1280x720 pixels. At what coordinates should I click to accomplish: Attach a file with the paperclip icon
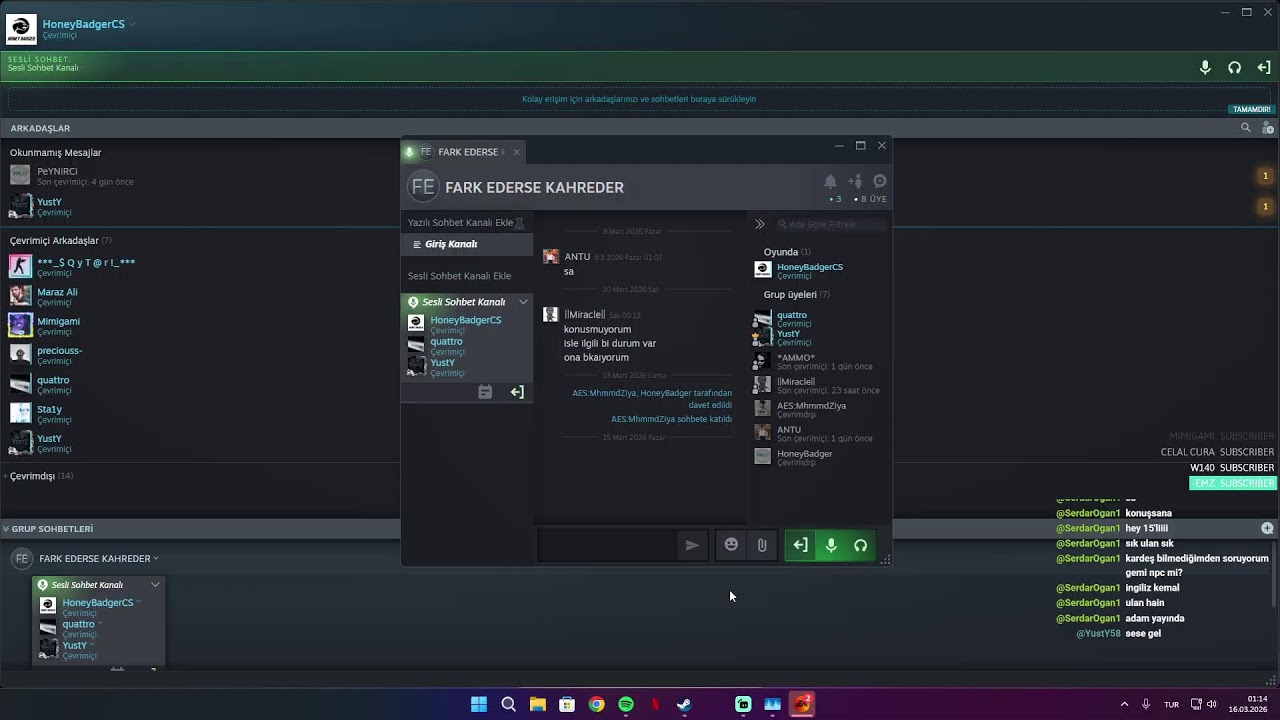(762, 545)
